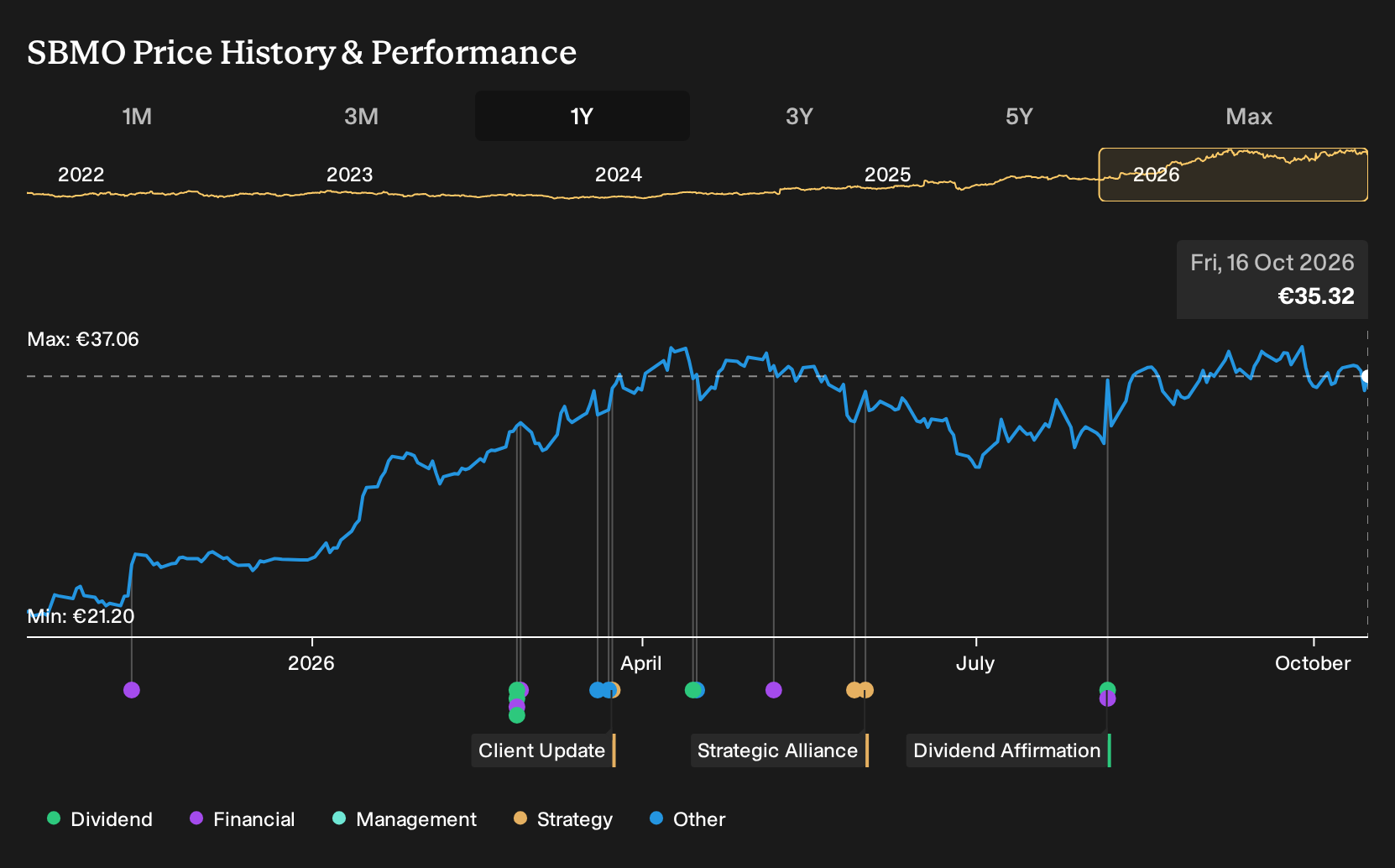The width and height of the screenshot is (1395, 868).
Task: Toggle the Management legend filter
Action: pos(405,819)
